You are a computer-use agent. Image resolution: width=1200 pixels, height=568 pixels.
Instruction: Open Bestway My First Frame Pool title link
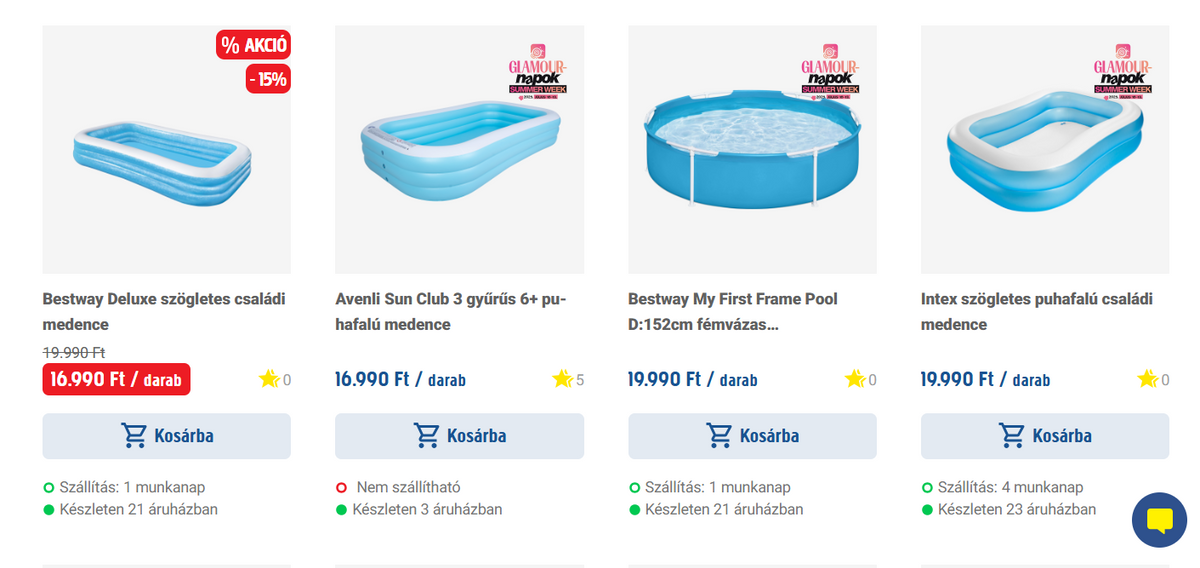pos(733,312)
